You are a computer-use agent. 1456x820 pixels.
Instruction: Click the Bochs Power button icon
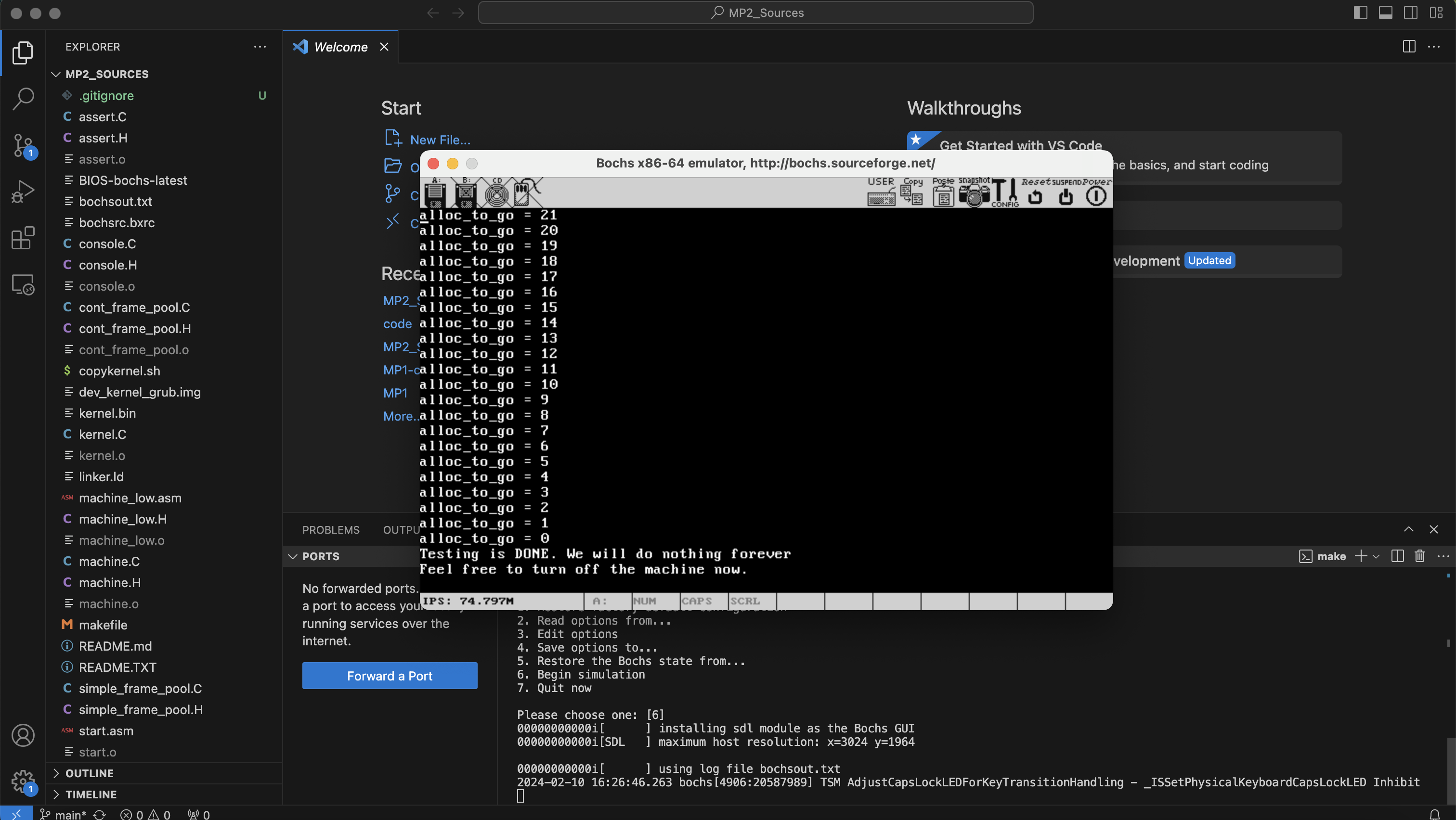(x=1096, y=196)
